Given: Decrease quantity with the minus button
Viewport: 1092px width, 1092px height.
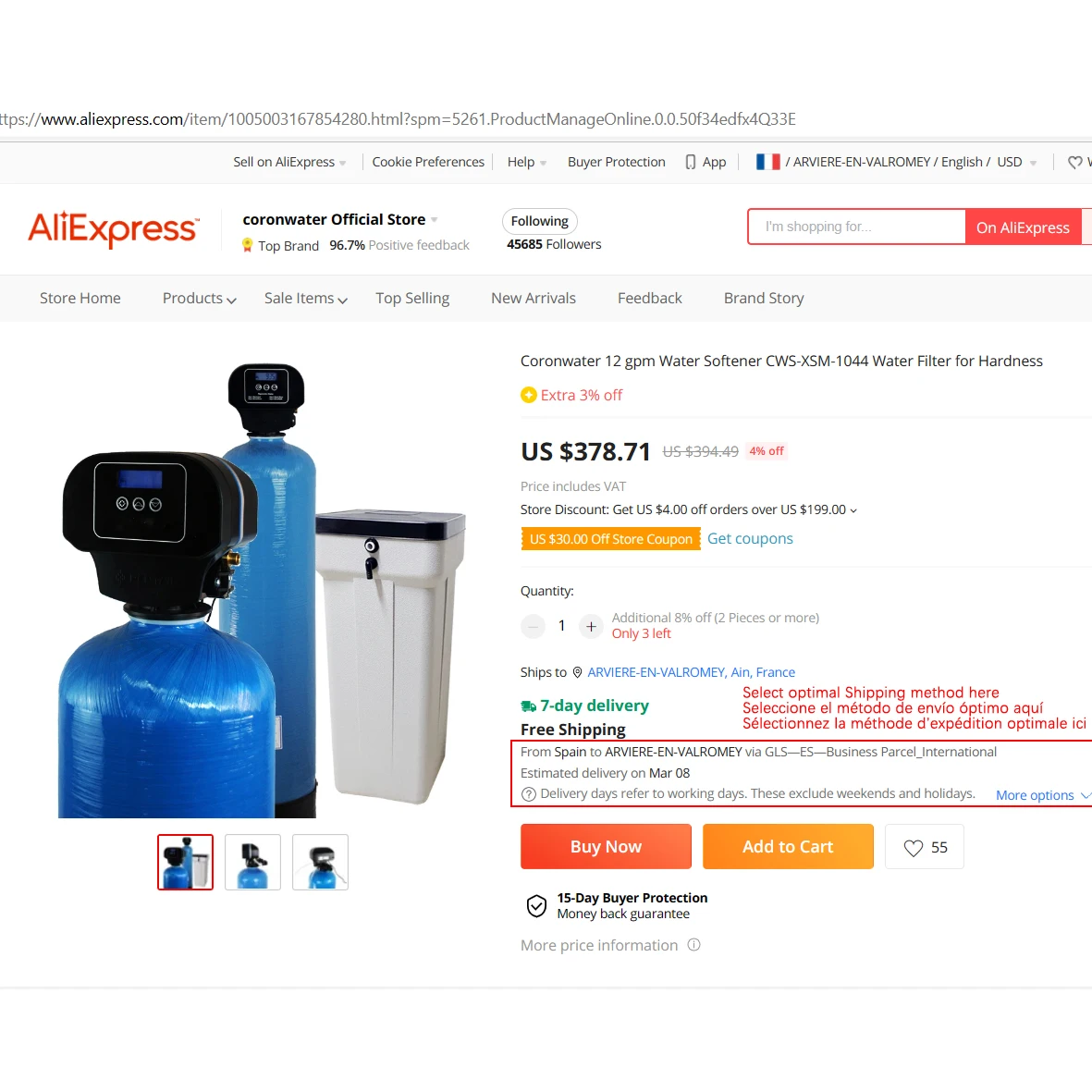Looking at the screenshot, I should (533, 627).
